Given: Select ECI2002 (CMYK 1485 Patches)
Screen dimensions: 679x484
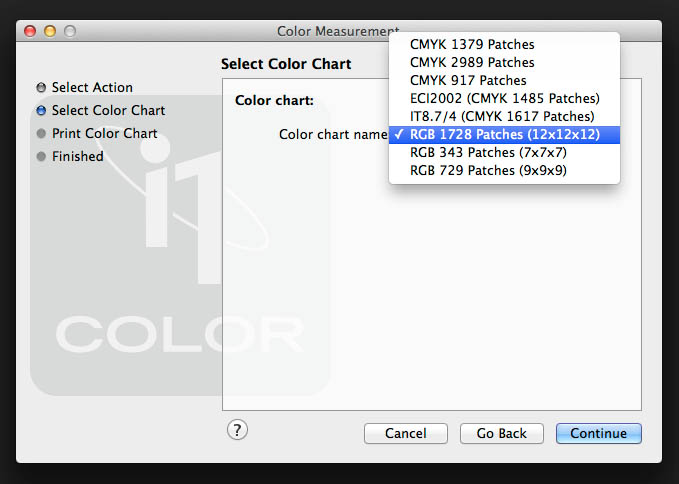Looking at the screenshot, I should coord(504,99).
